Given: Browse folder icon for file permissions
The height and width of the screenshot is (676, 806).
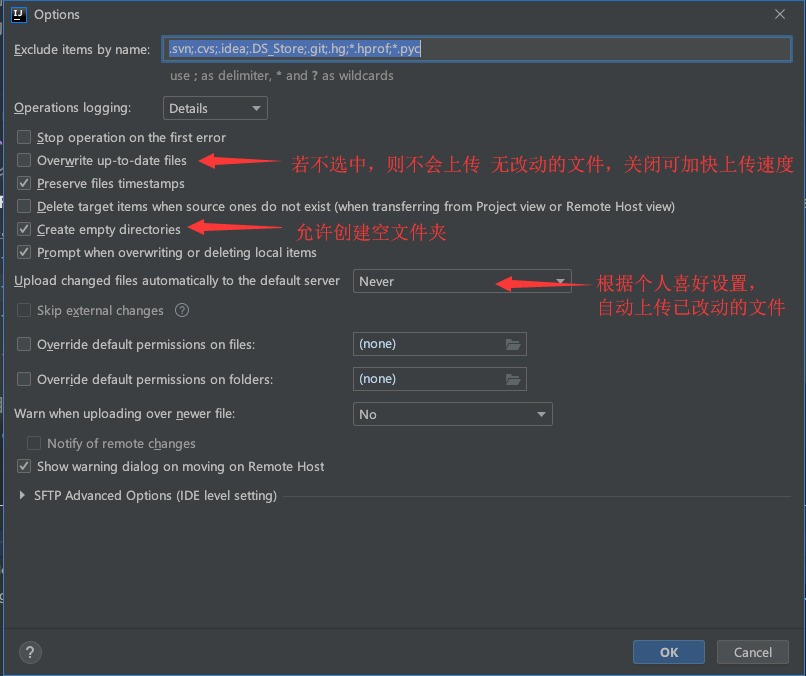Looking at the screenshot, I should [512, 344].
